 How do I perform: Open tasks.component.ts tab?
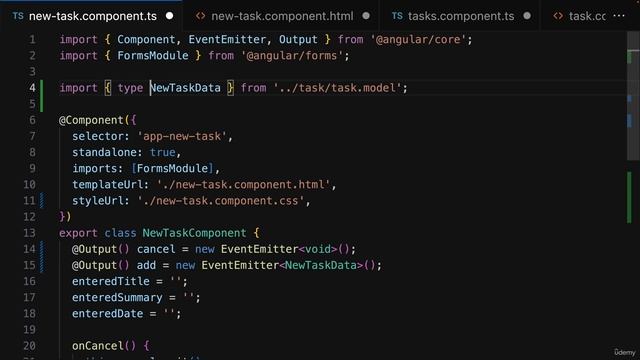coord(461,16)
